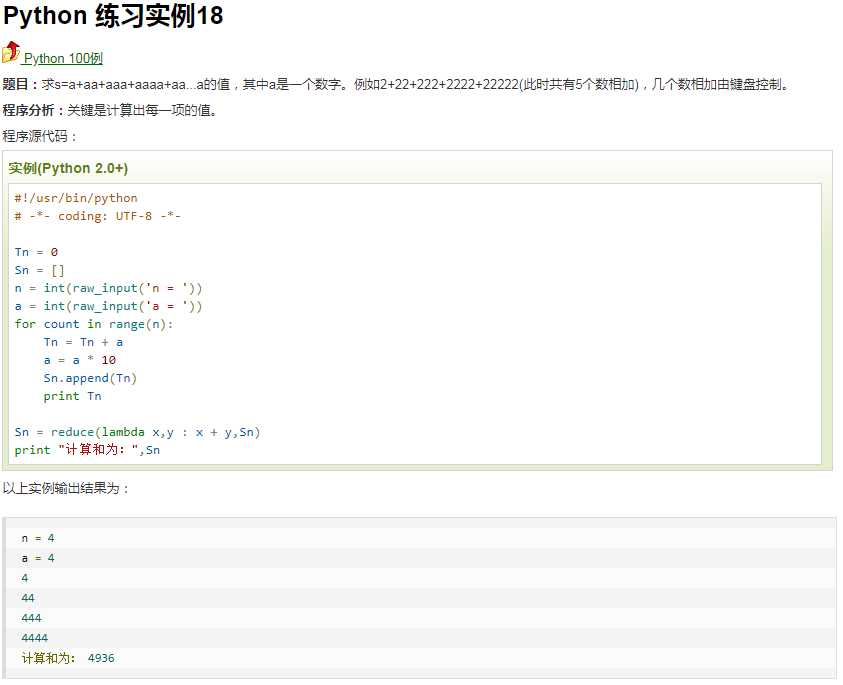Click the output line "44"

click(28, 598)
